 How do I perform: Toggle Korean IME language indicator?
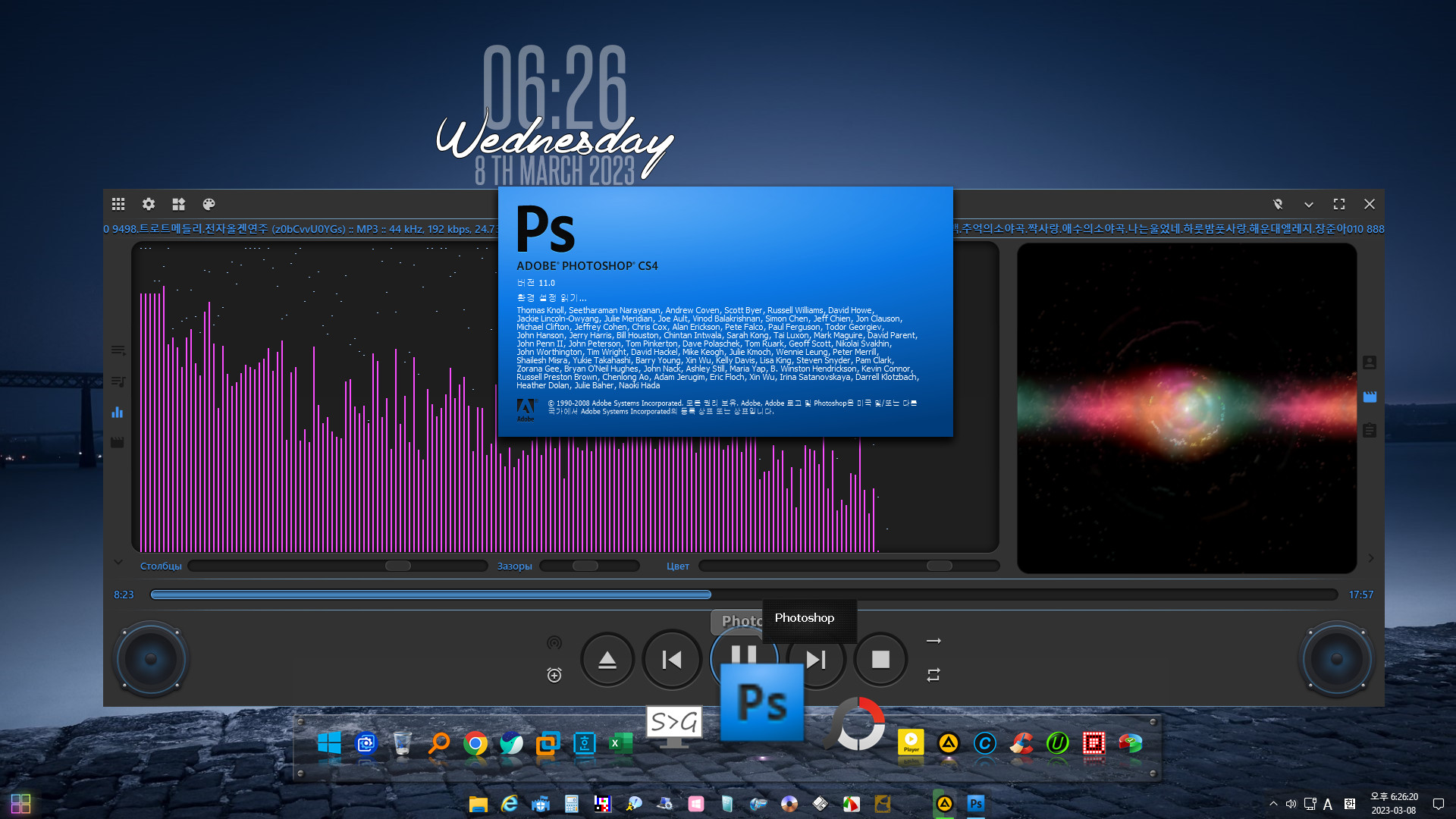(x=1350, y=804)
